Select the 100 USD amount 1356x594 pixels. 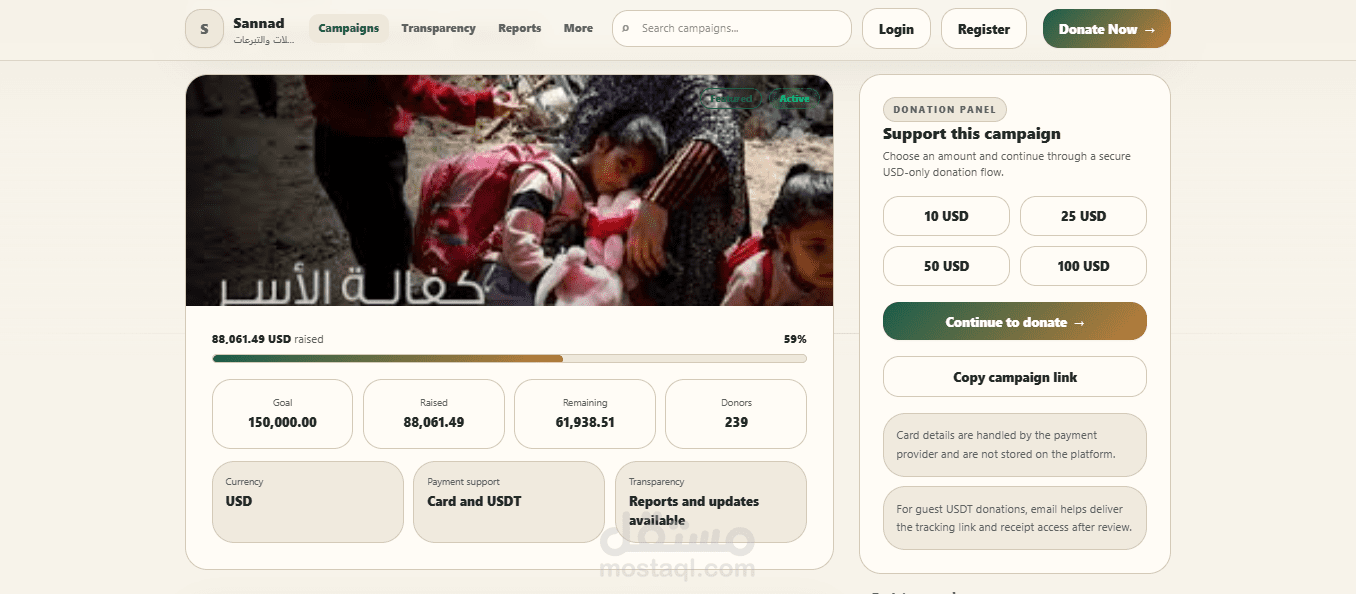(1083, 266)
